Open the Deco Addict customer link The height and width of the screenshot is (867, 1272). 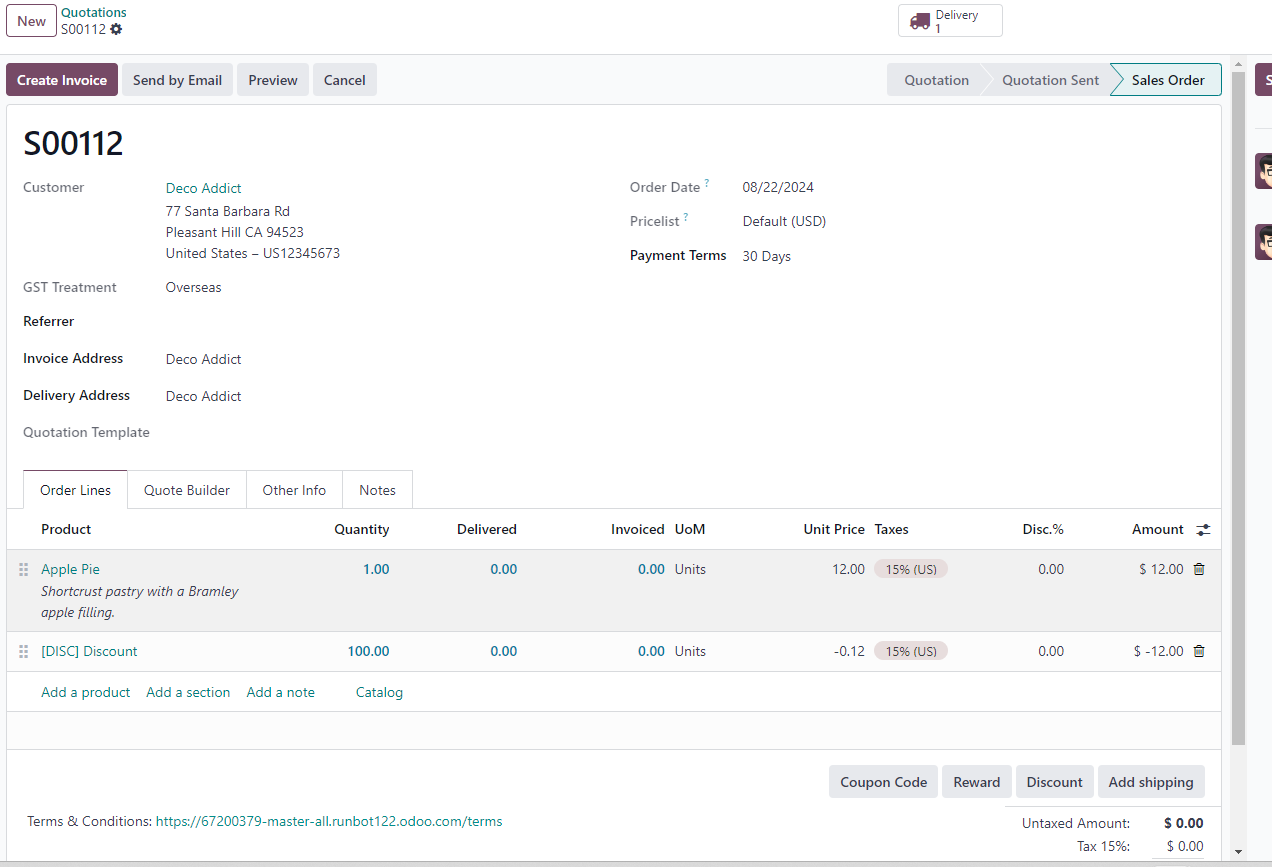point(204,188)
